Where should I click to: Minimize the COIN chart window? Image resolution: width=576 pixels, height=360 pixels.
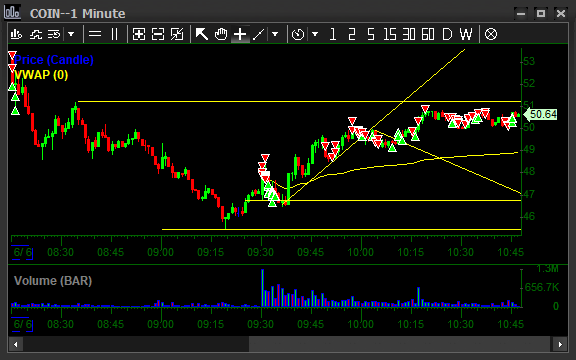tap(521, 14)
